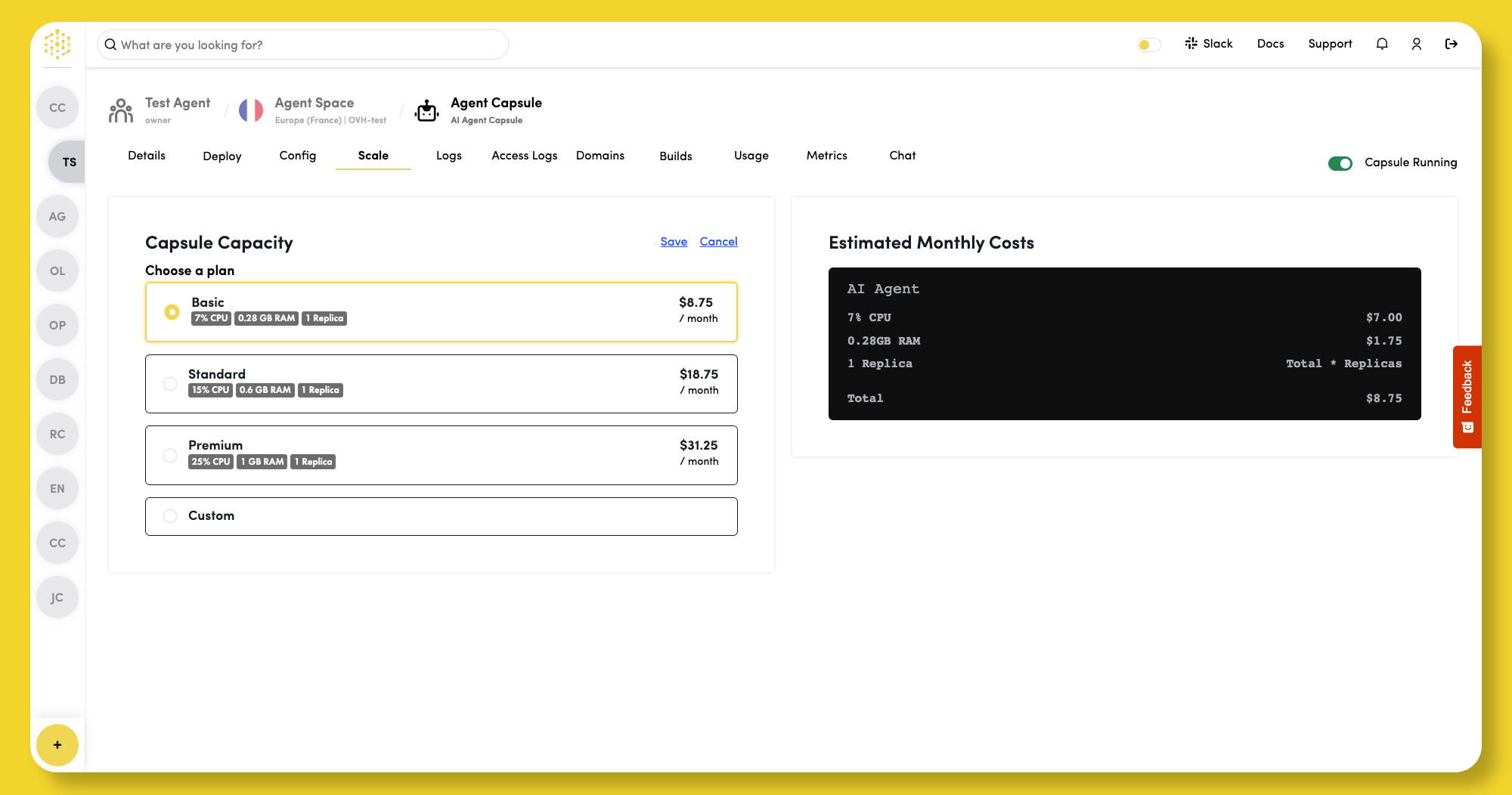Choose the Custom plan option
Viewport: 1512px width, 795px height.
tap(170, 516)
